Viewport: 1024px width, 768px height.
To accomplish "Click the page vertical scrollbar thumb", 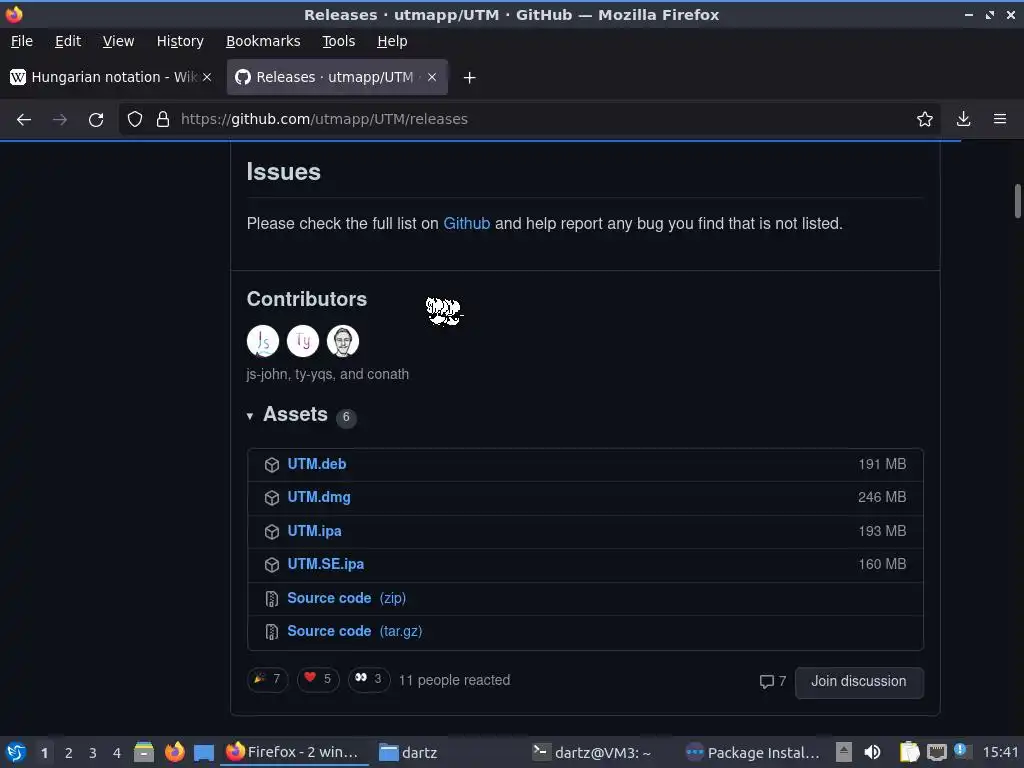I will pos(1017,202).
